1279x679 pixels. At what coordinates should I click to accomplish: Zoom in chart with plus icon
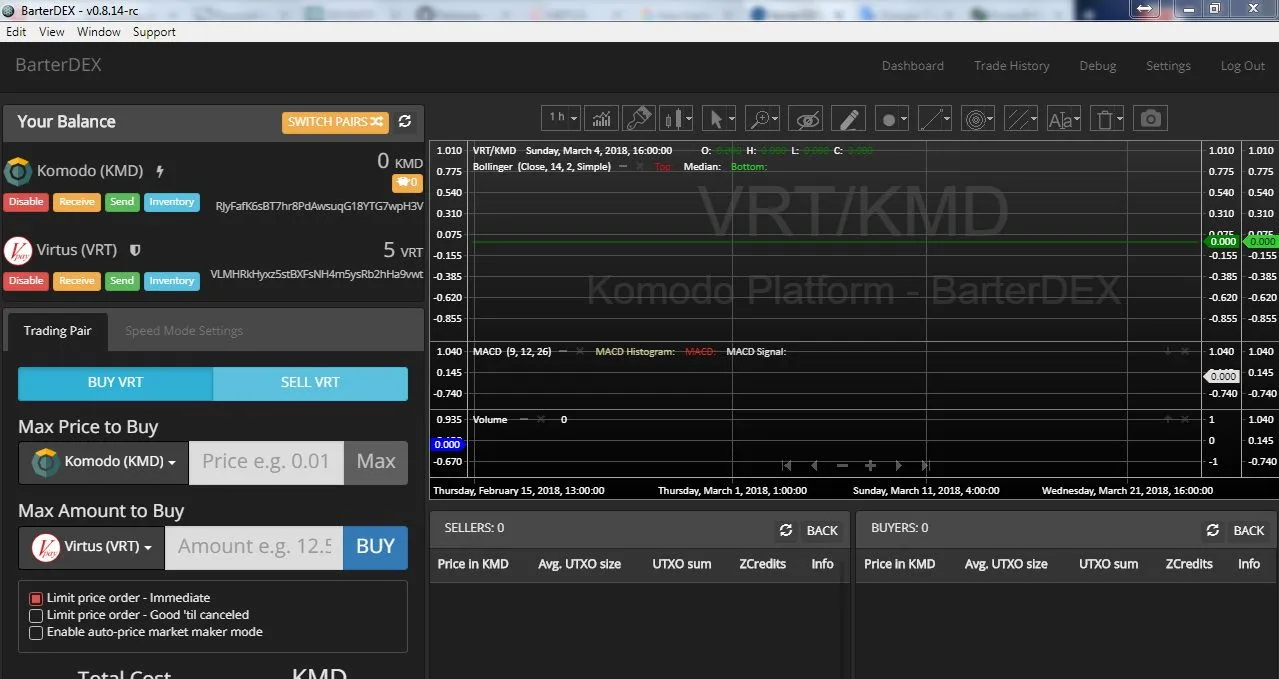870,465
